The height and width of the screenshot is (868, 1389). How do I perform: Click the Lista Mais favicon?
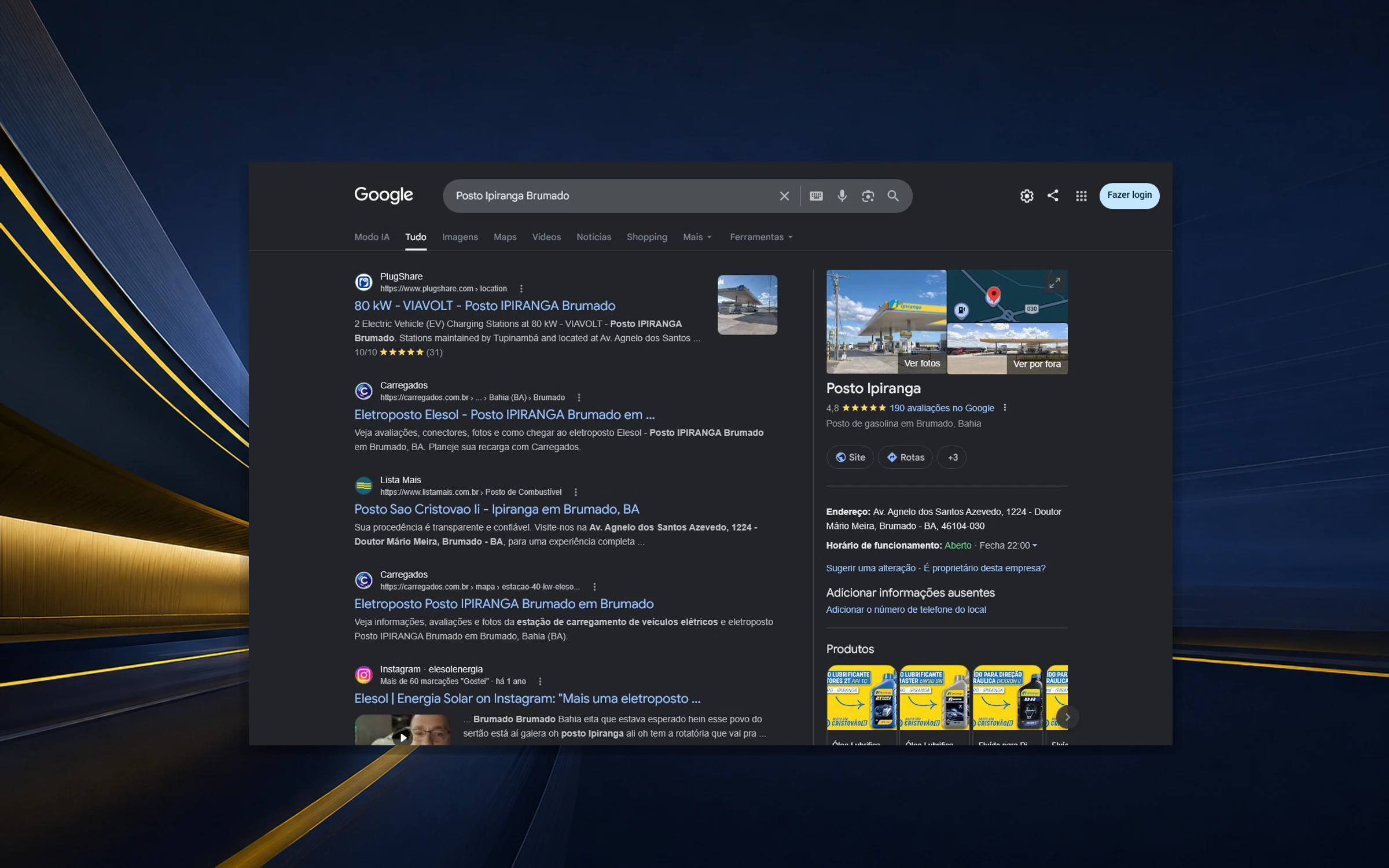point(363,486)
